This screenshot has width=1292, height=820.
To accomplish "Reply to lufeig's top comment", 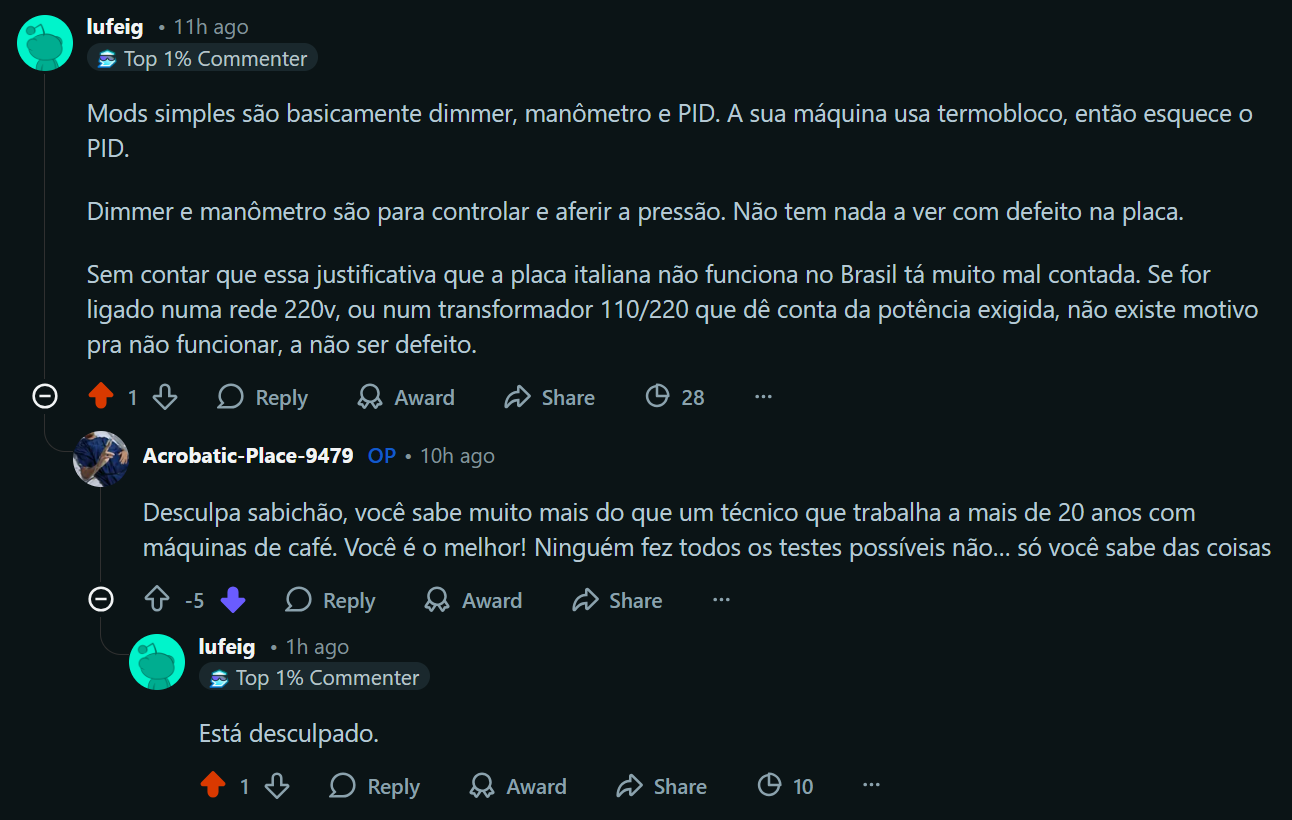I will pos(262,397).
